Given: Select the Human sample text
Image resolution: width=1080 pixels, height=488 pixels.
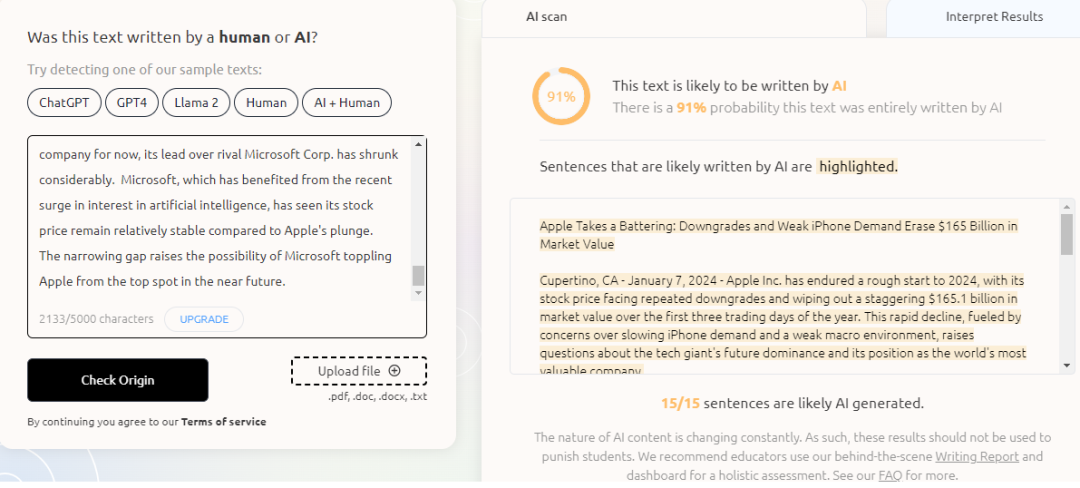Looking at the screenshot, I should point(266,102).
